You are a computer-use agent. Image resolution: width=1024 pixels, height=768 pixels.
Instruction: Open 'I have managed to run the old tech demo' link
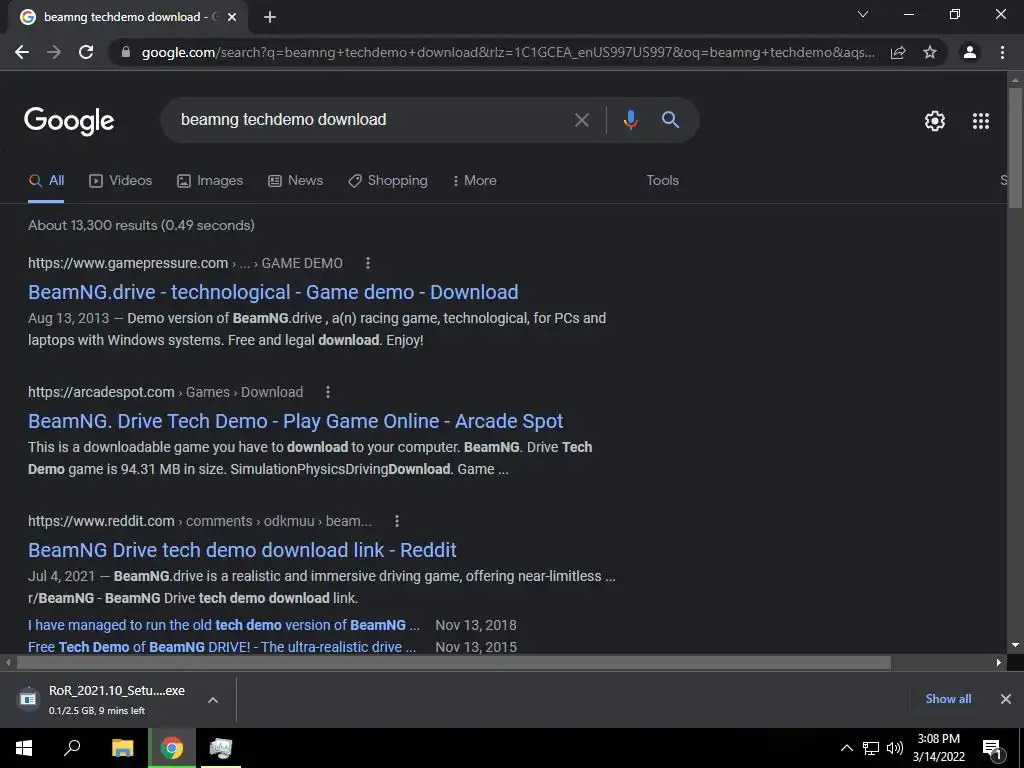(223, 625)
